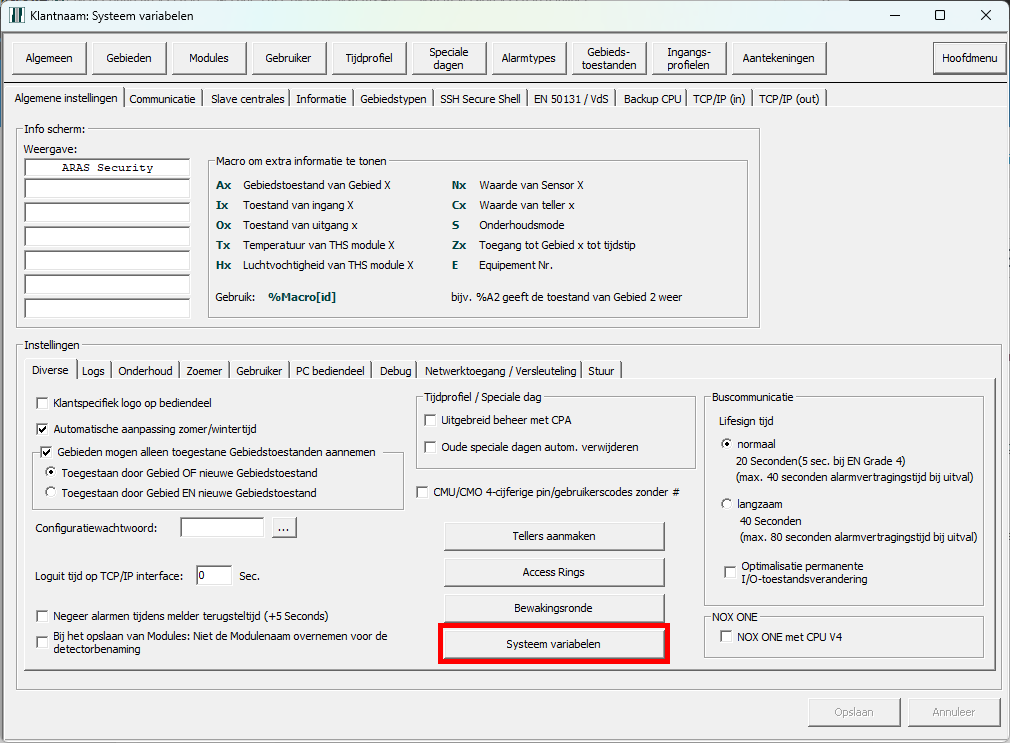Click the application icon in title bar
Viewport: 1010px width, 743px height.
pos(17,16)
